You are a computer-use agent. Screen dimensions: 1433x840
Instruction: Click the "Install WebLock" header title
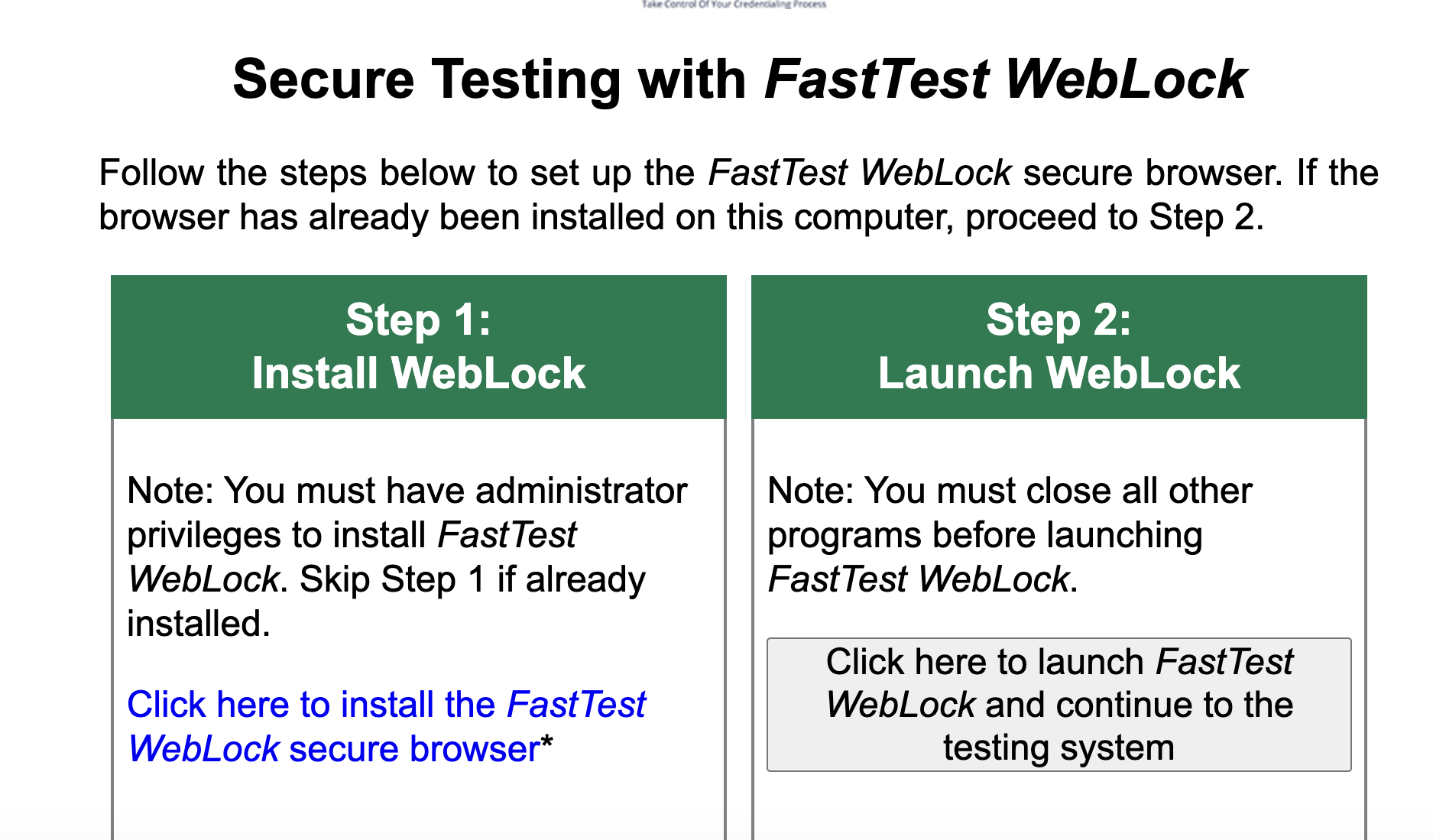click(x=418, y=374)
